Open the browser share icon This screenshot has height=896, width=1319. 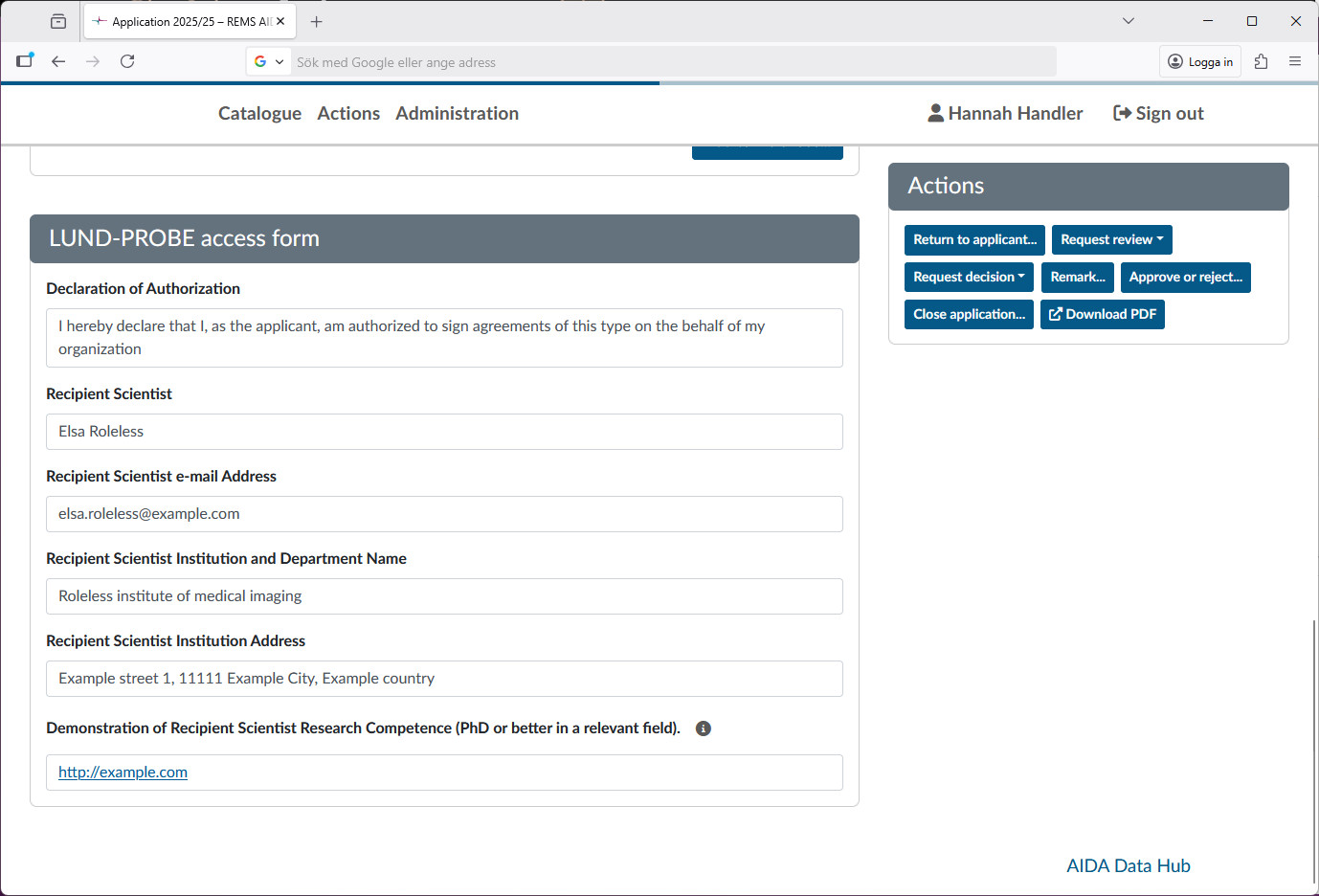[x=1261, y=61]
